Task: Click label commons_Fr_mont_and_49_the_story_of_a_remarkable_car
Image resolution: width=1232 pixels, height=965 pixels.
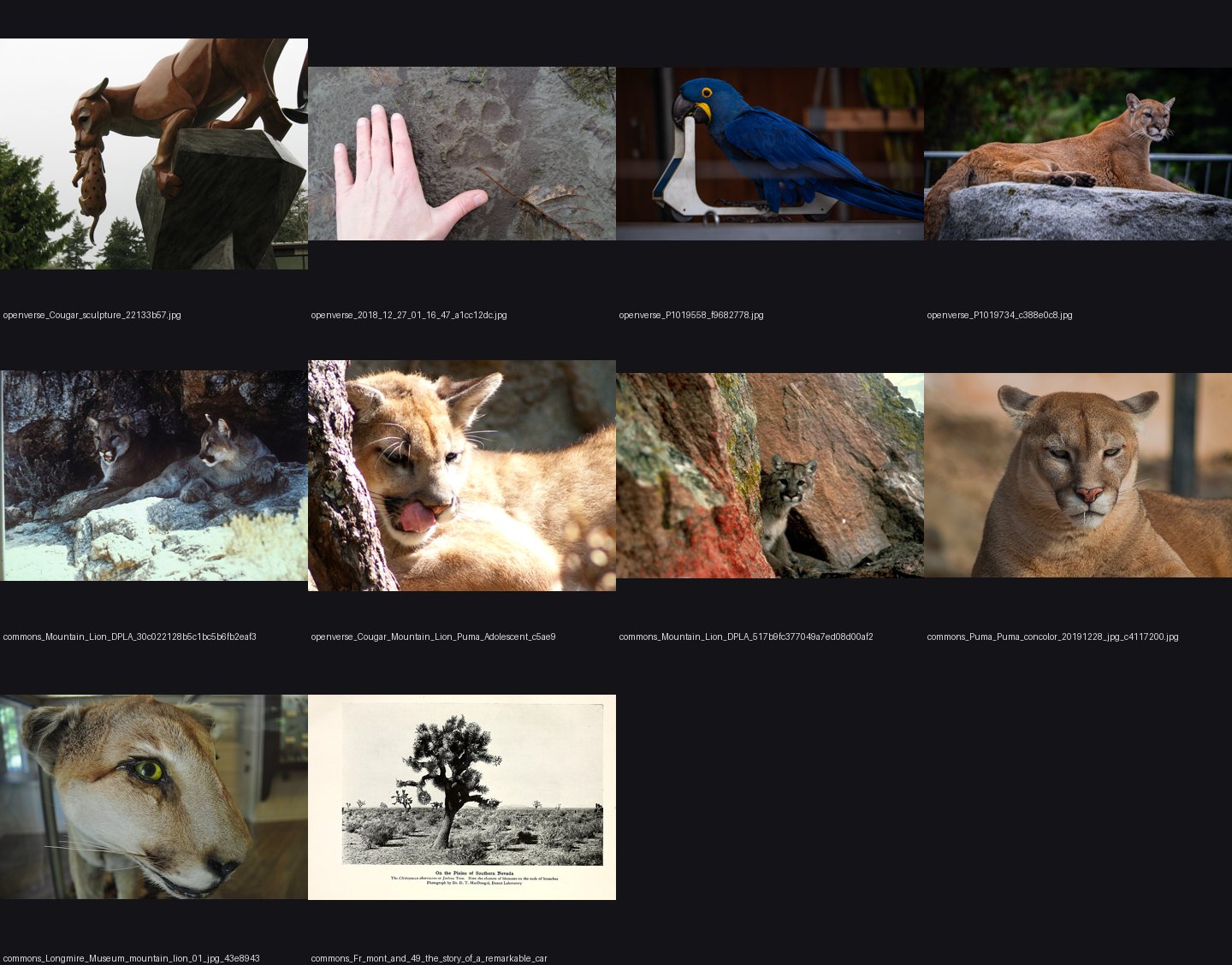Action: pos(429,958)
